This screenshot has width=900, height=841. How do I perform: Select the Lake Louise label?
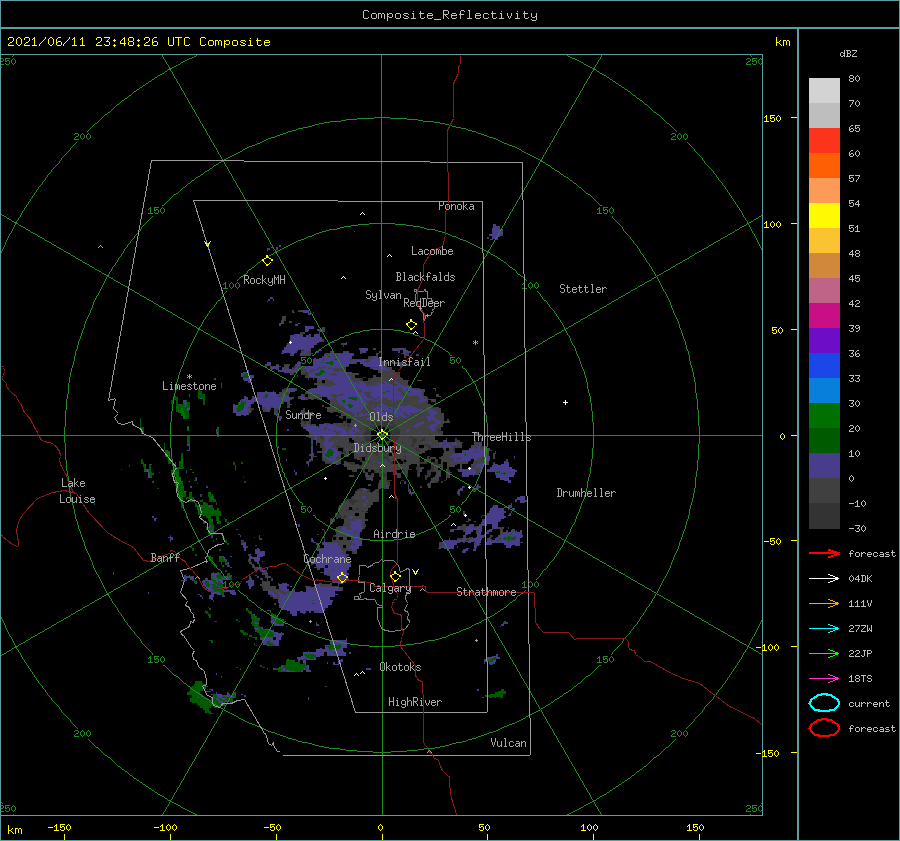click(77, 491)
